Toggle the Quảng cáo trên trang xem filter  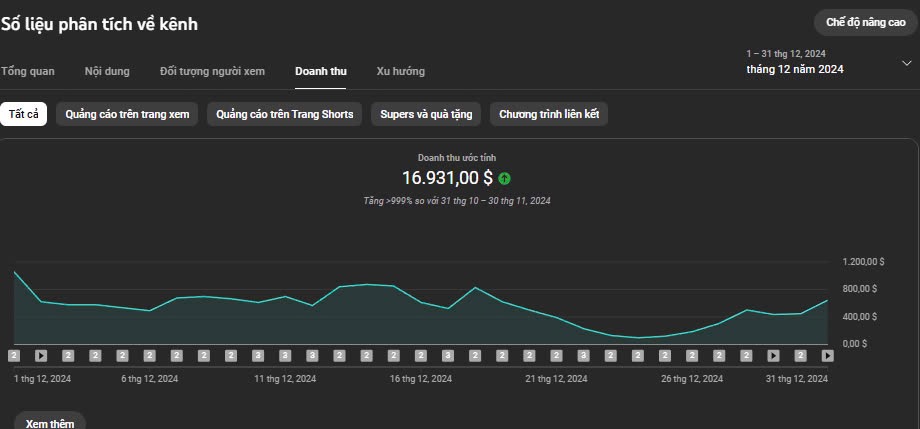click(127, 114)
